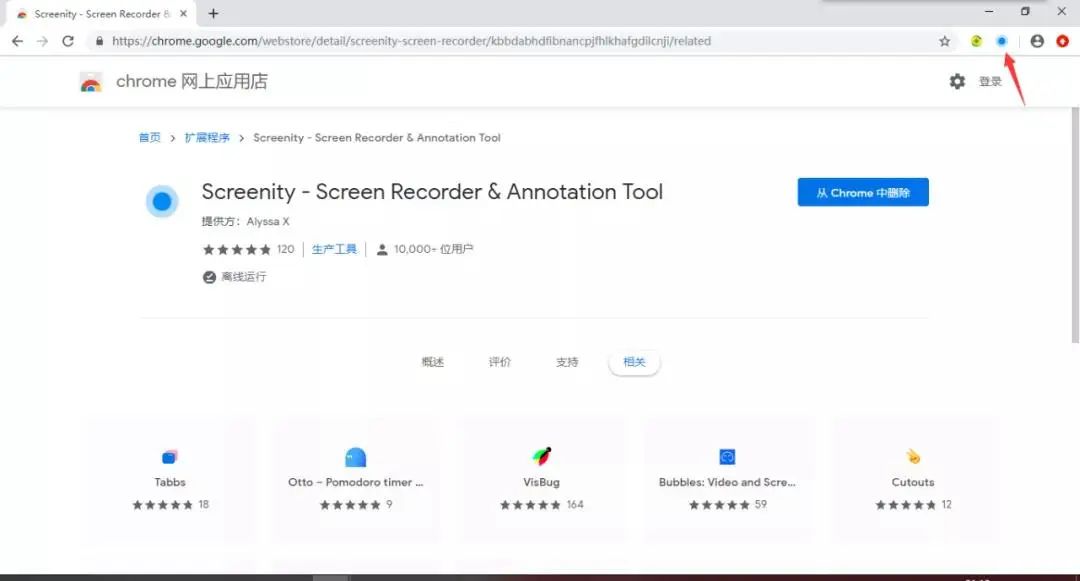Go forward to the next page
Image resolution: width=1080 pixels, height=581 pixels.
pyautogui.click(x=43, y=41)
